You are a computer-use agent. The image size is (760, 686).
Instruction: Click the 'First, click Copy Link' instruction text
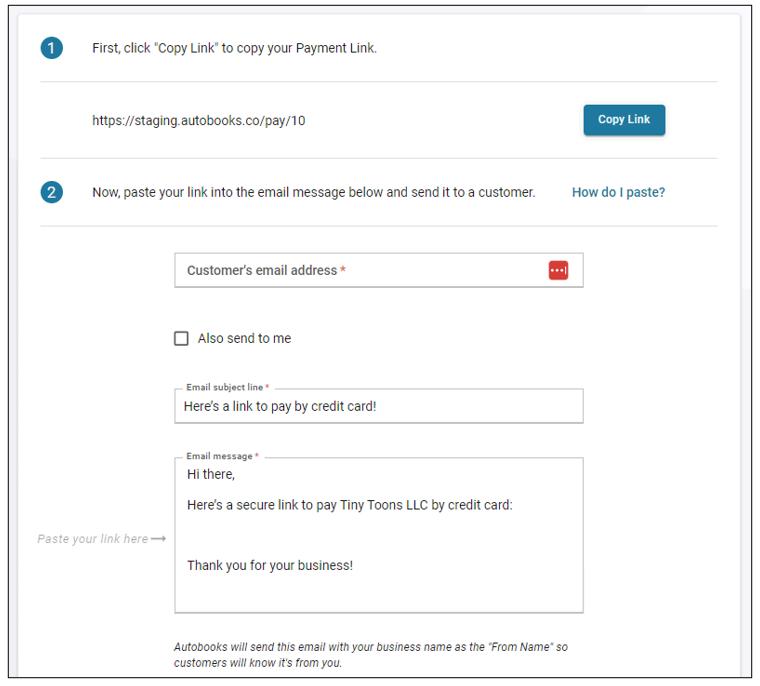[x=234, y=48]
